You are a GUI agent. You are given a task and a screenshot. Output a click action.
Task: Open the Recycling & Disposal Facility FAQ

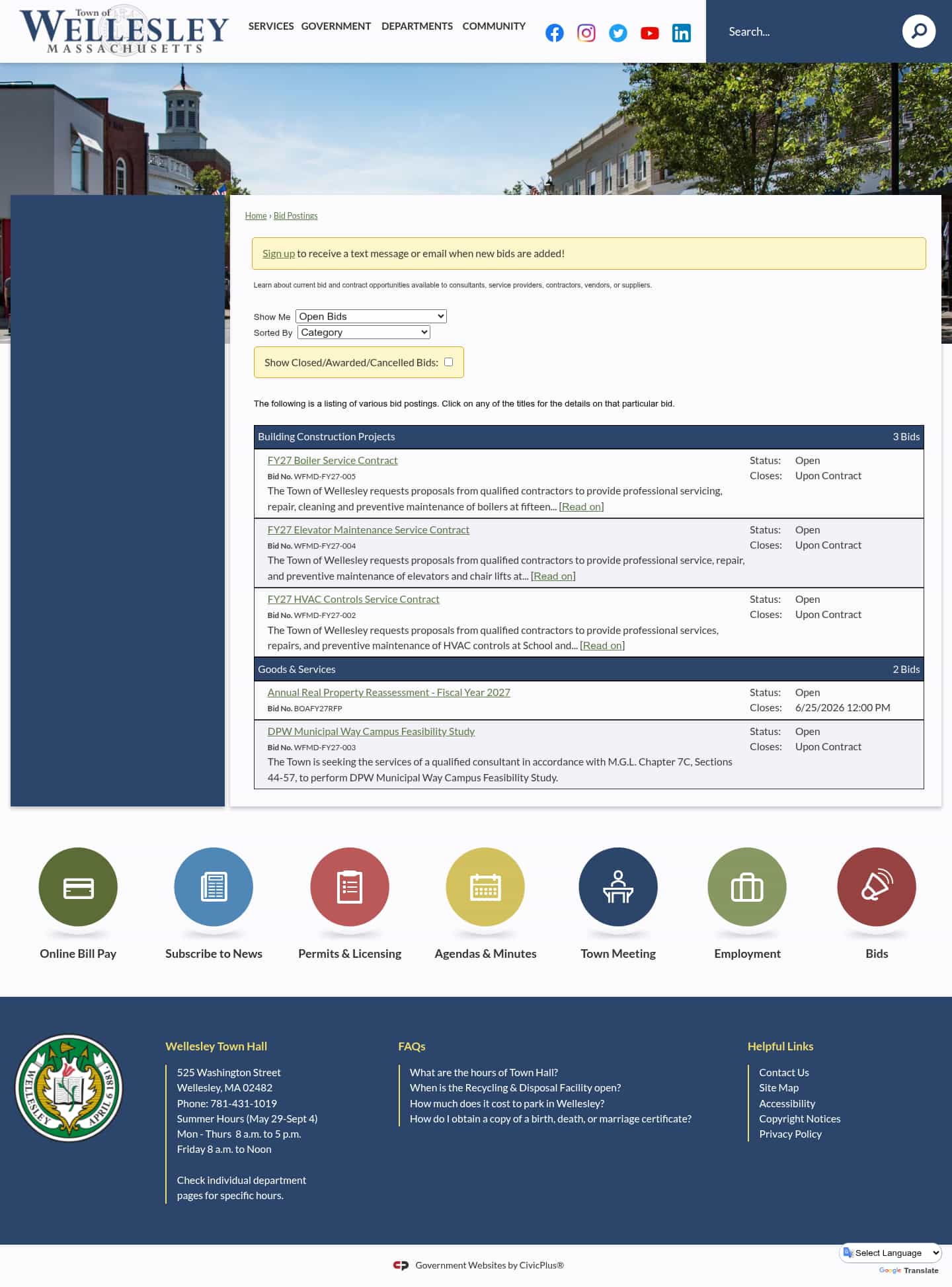515,1087
